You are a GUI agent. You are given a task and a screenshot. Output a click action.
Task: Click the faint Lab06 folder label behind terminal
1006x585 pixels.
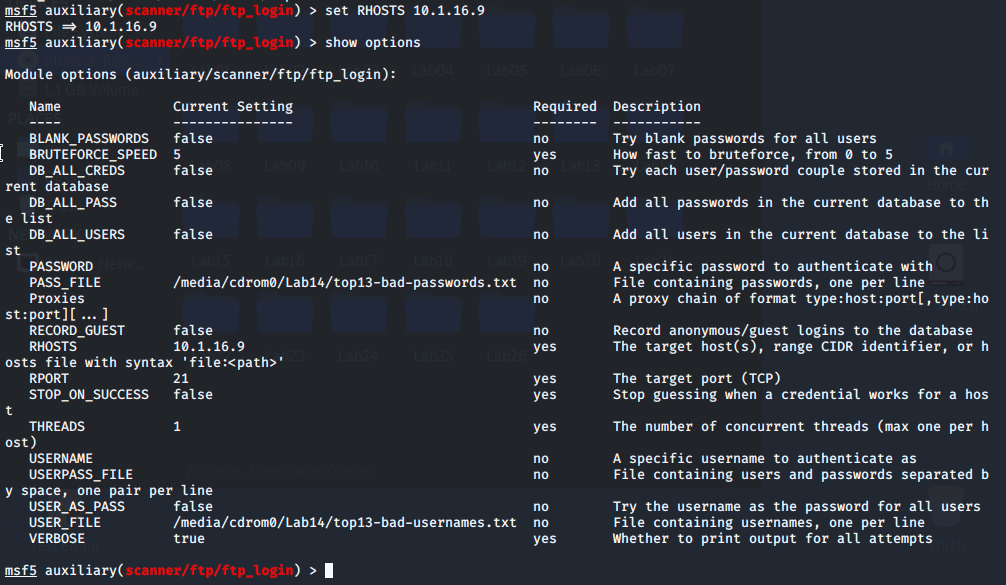pyautogui.click(x=581, y=71)
